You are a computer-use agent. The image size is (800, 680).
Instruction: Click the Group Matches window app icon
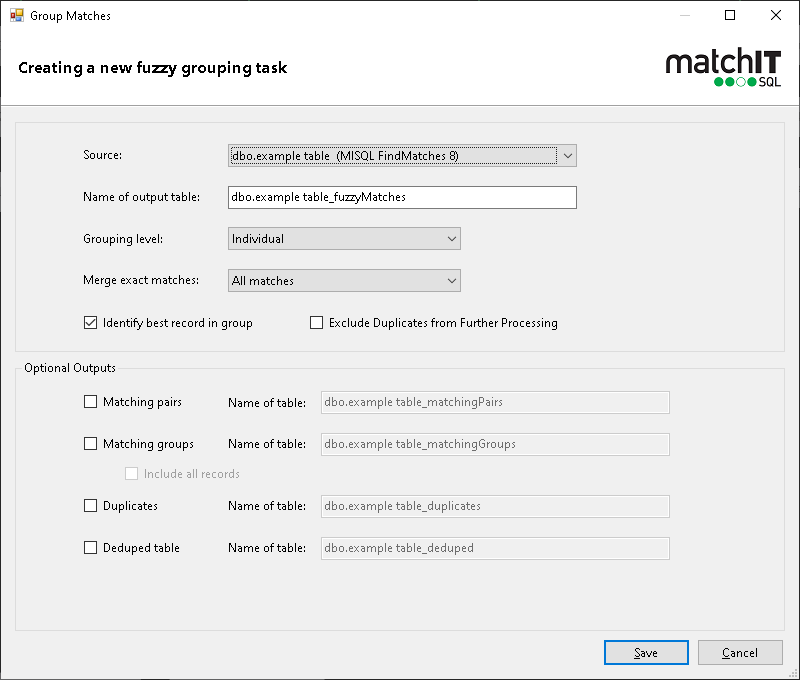(x=17, y=15)
